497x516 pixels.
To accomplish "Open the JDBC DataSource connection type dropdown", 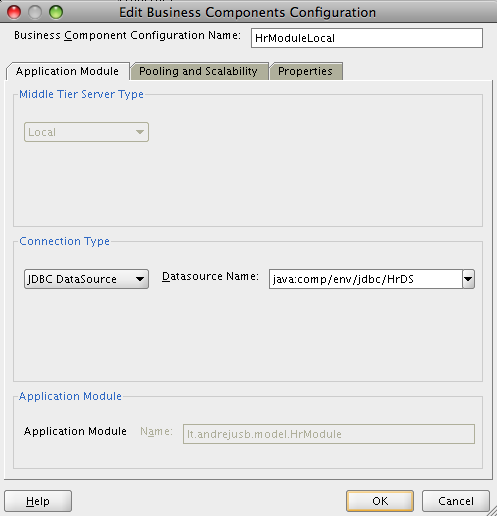I will pos(86,279).
